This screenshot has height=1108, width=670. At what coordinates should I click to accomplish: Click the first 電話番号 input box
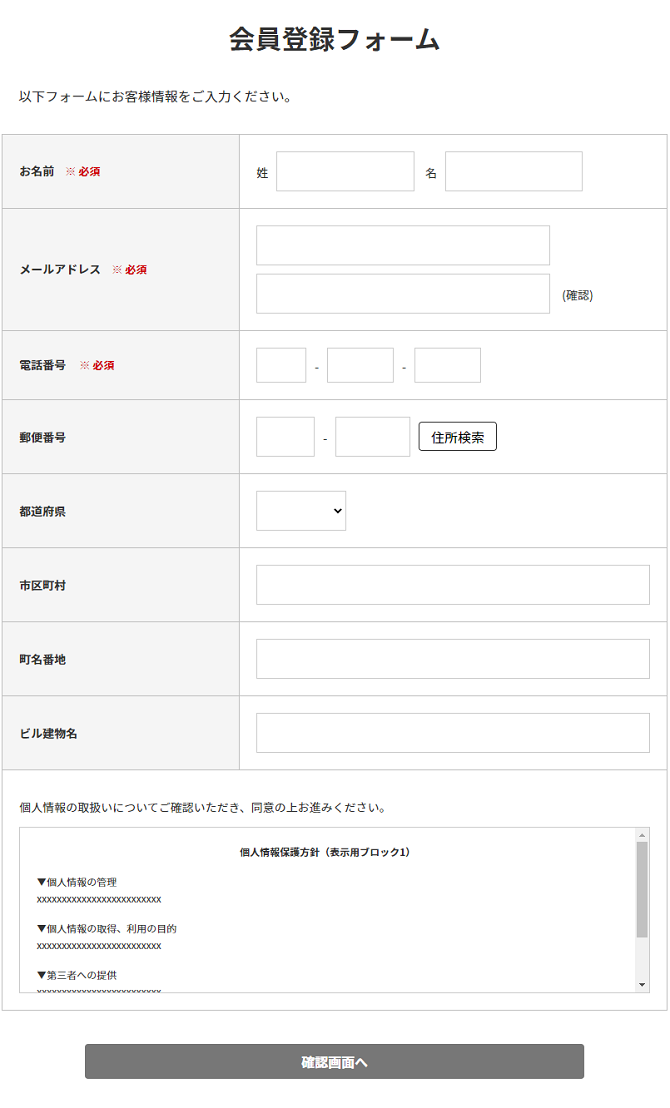(281, 365)
